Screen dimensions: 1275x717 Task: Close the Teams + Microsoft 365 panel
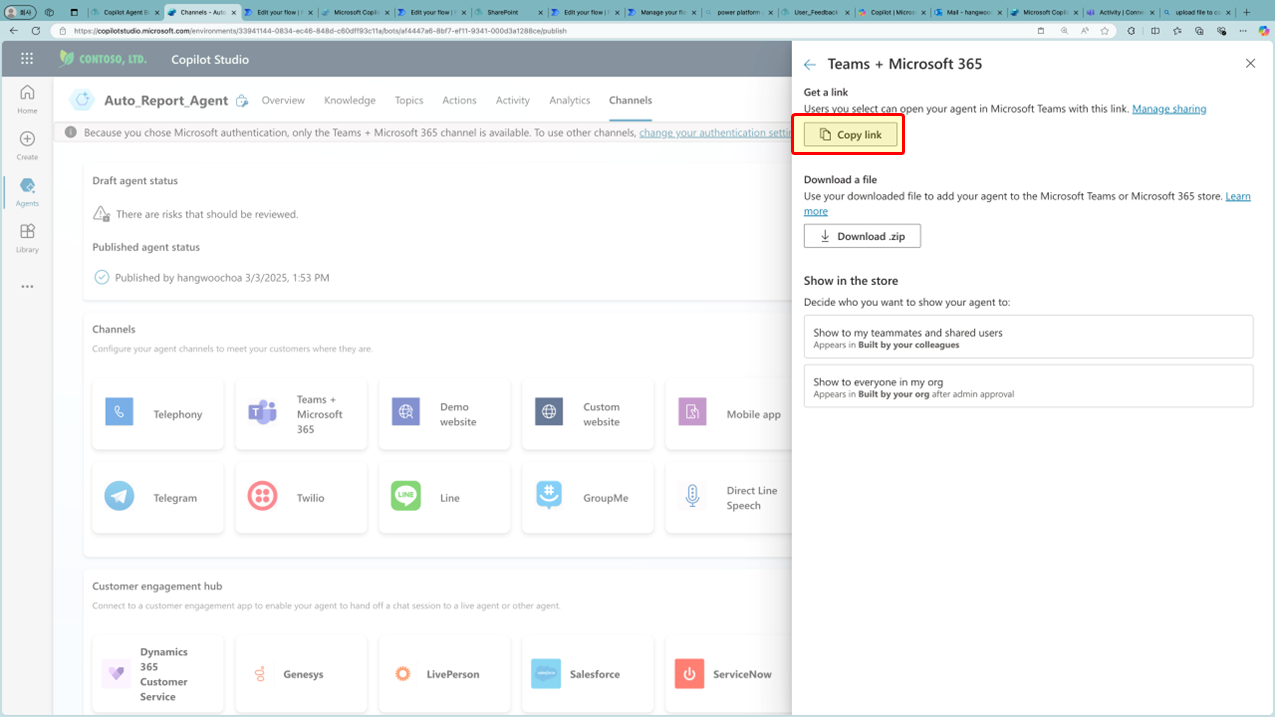coord(1250,63)
